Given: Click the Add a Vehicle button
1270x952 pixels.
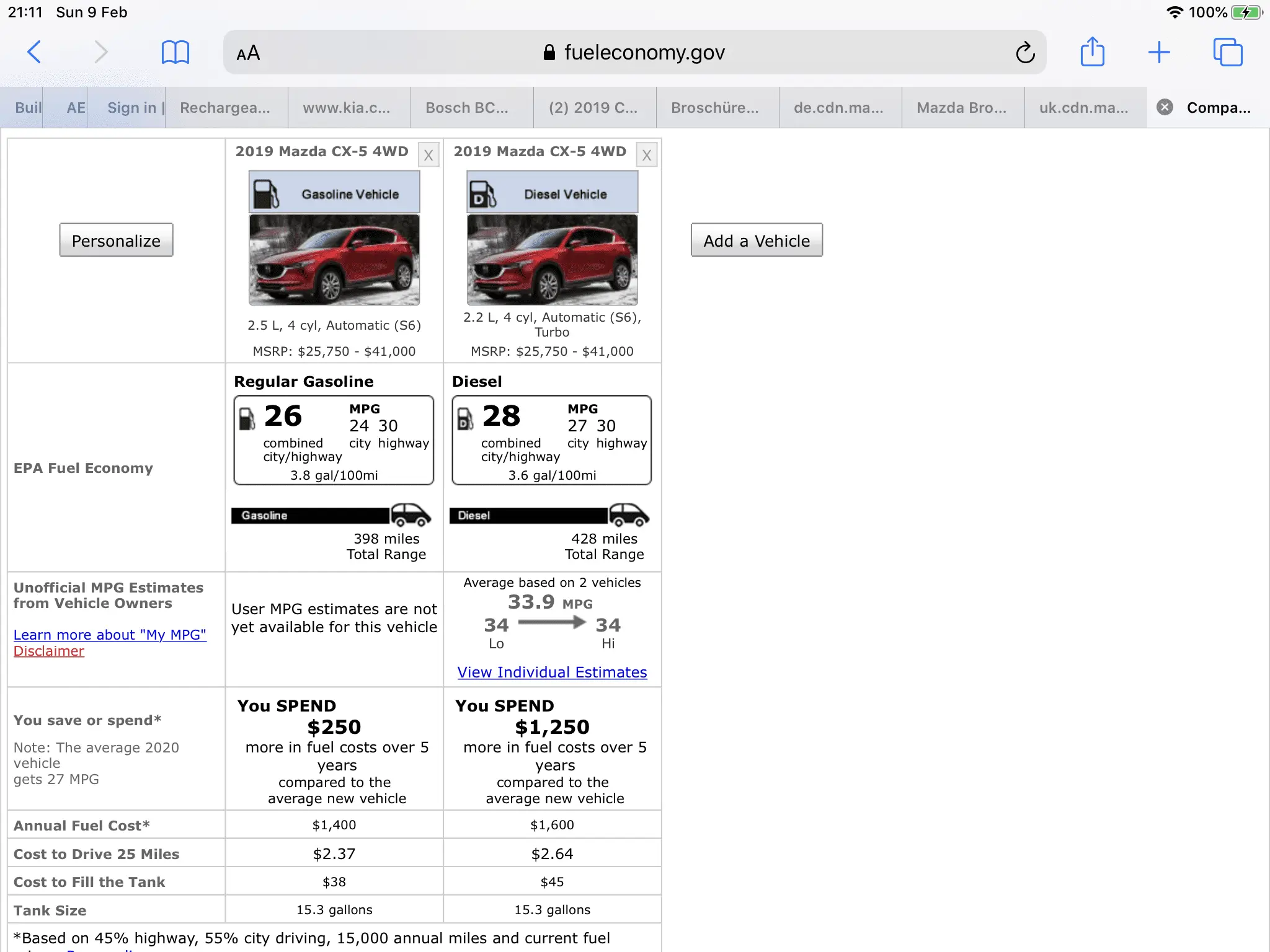Looking at the screenshot, I should coord(757,240).
